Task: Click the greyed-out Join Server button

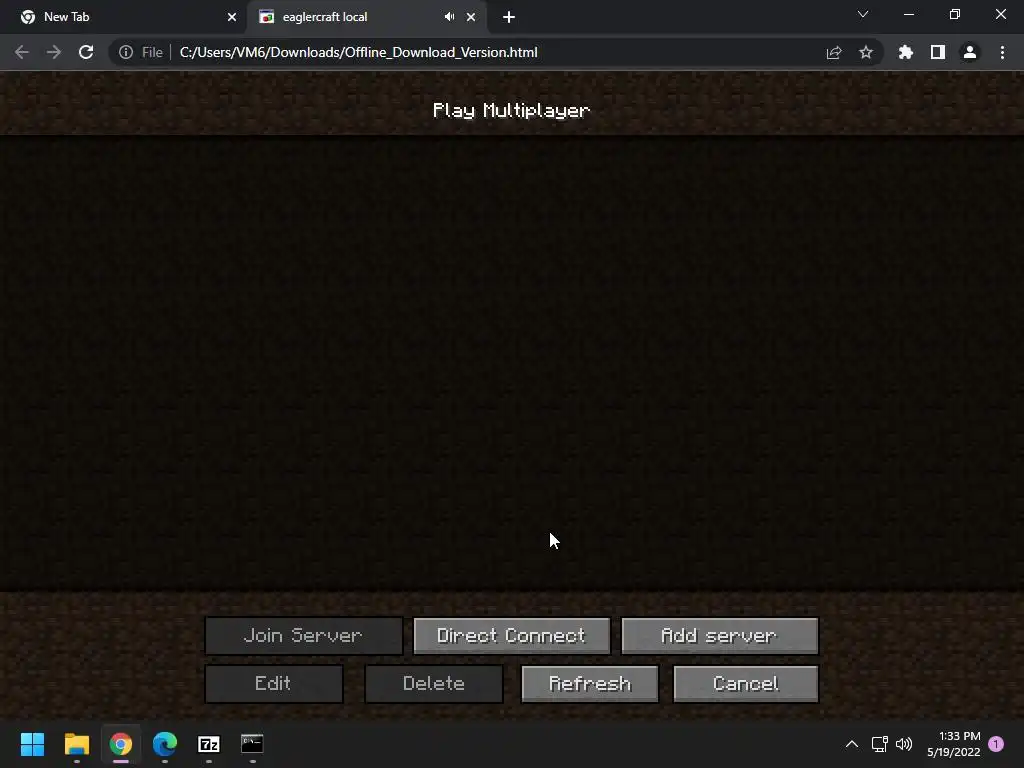Action: 304,635
